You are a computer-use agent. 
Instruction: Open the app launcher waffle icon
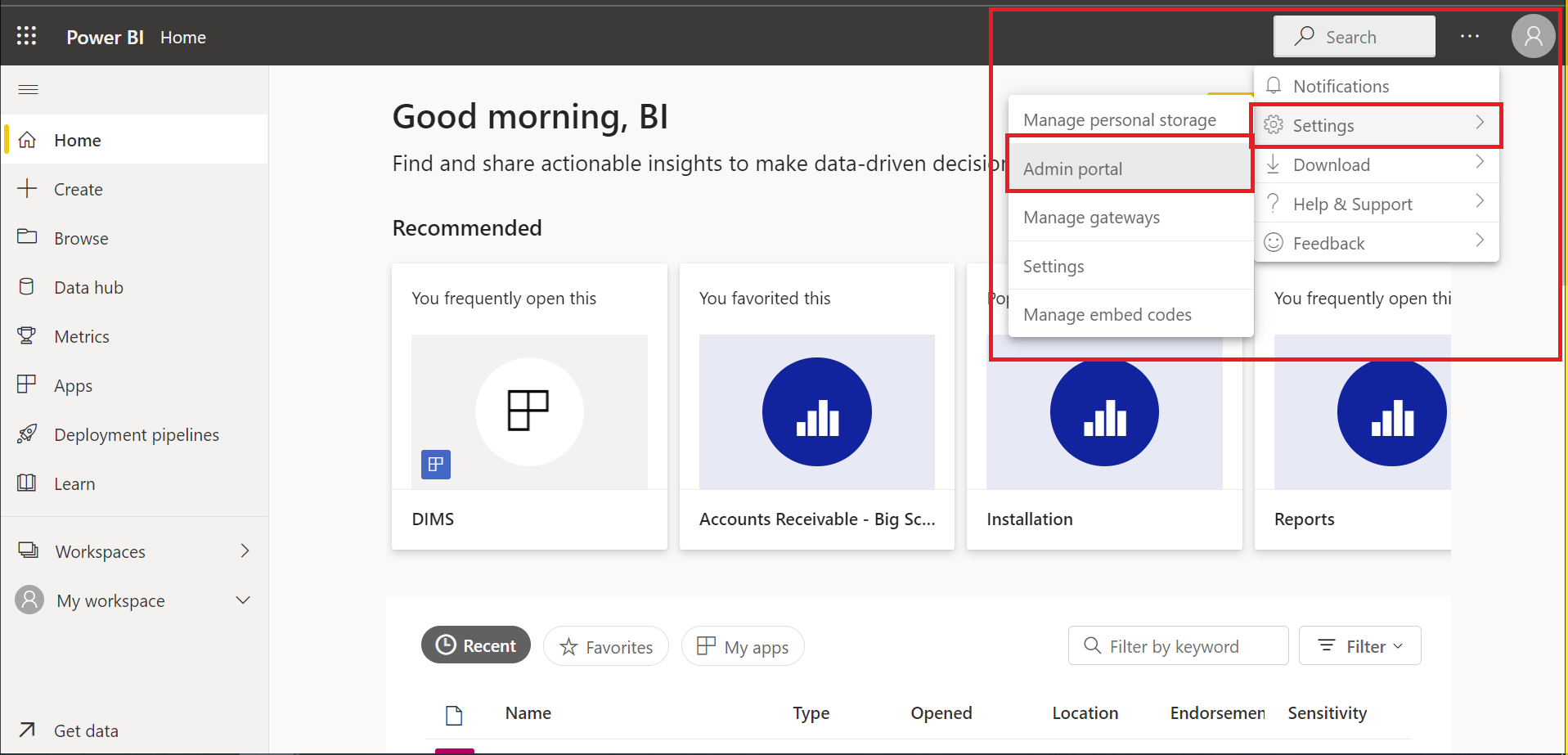click(x=26, y=35)
